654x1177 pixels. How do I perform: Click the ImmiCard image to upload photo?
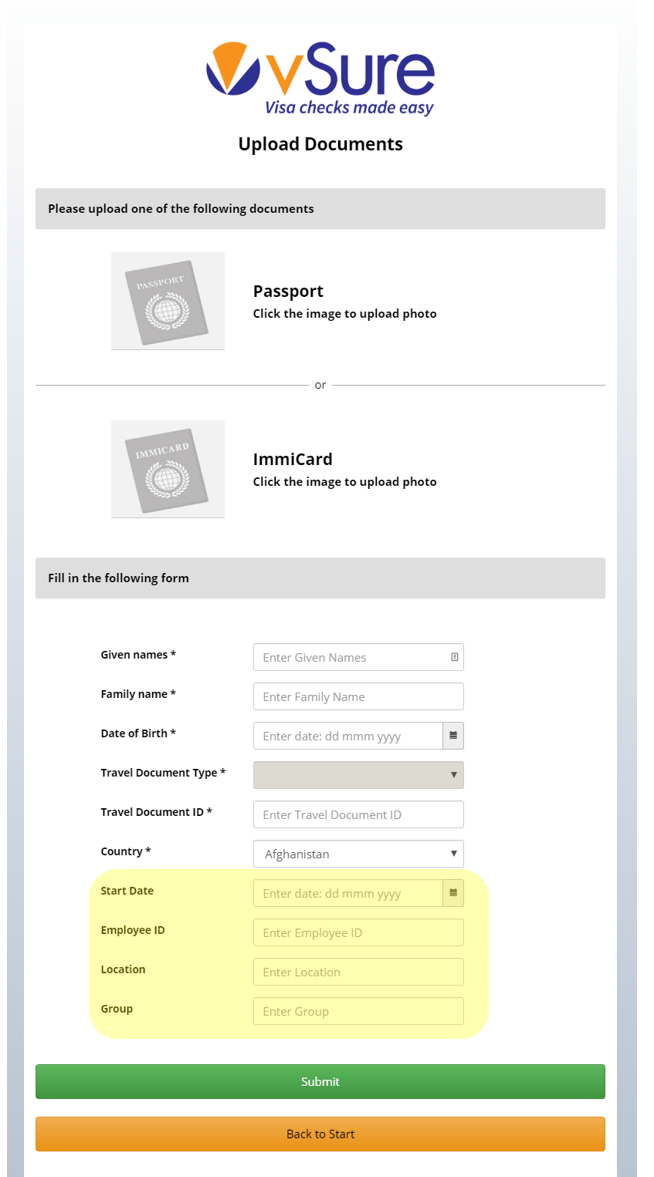tap(167, 468)
